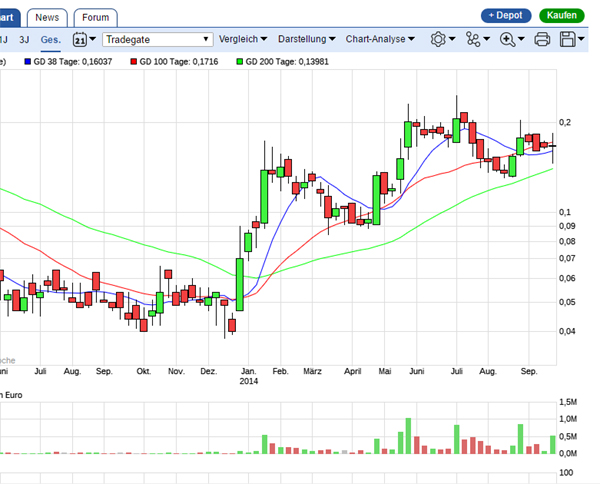The height and width of the screenshot is (484, 600).
Task: Select the Ges. time range
Action: tap(51, 39)
